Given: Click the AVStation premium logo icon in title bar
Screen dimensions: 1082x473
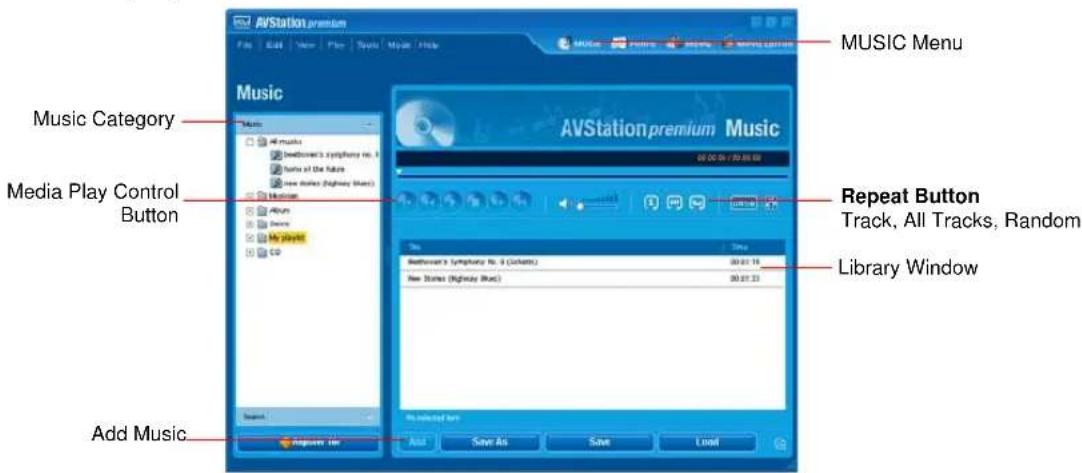Looking at the screenshot, I should [x=242, y=22].
